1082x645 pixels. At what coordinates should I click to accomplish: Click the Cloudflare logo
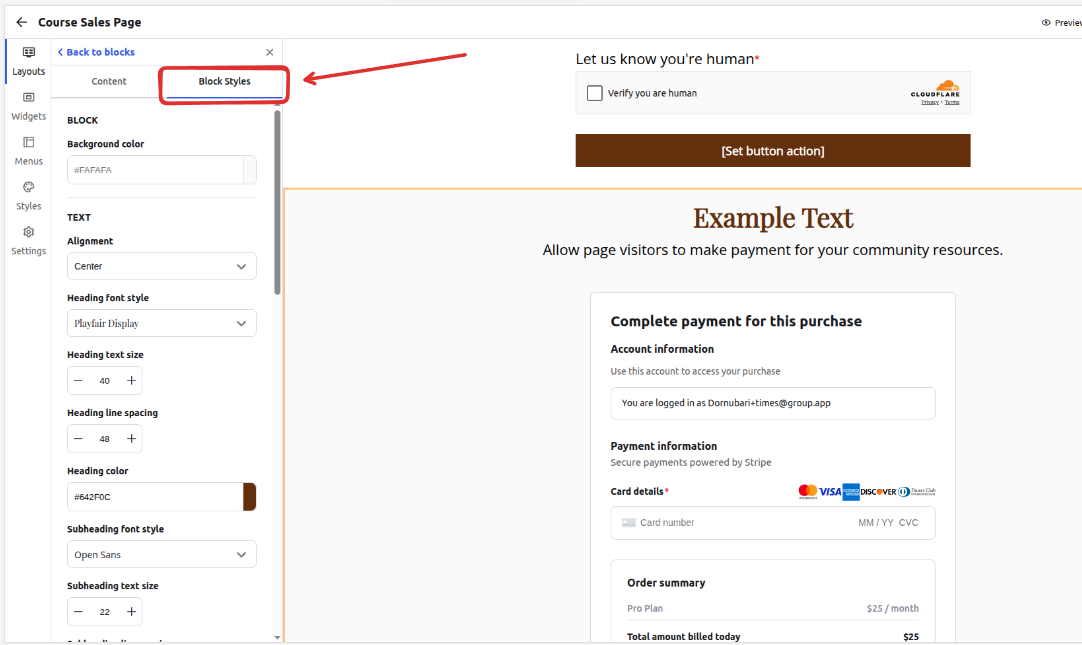tap(936, 89)
